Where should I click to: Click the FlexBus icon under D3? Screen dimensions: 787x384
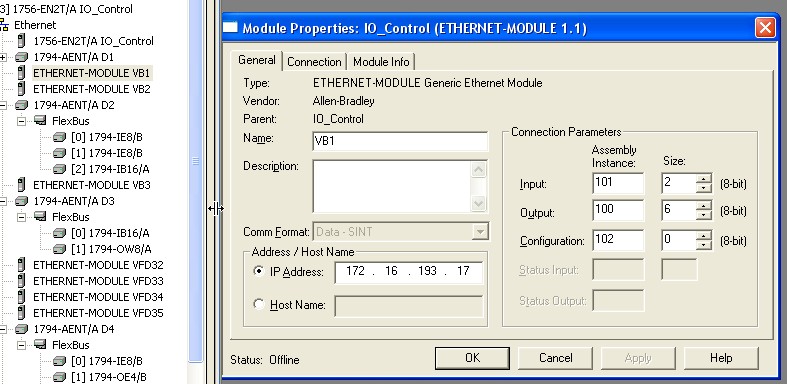[40, 217]
